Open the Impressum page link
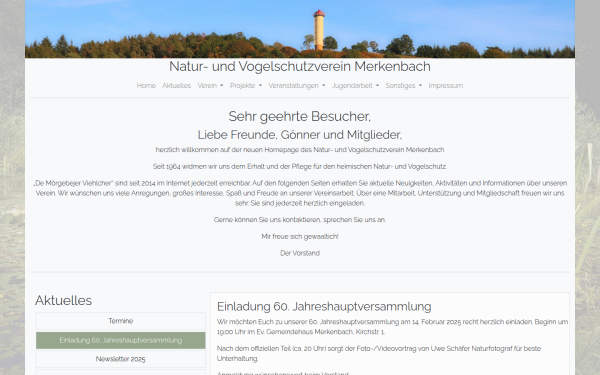The width and height of the screenshot is (600, 375). pos(445,86)
